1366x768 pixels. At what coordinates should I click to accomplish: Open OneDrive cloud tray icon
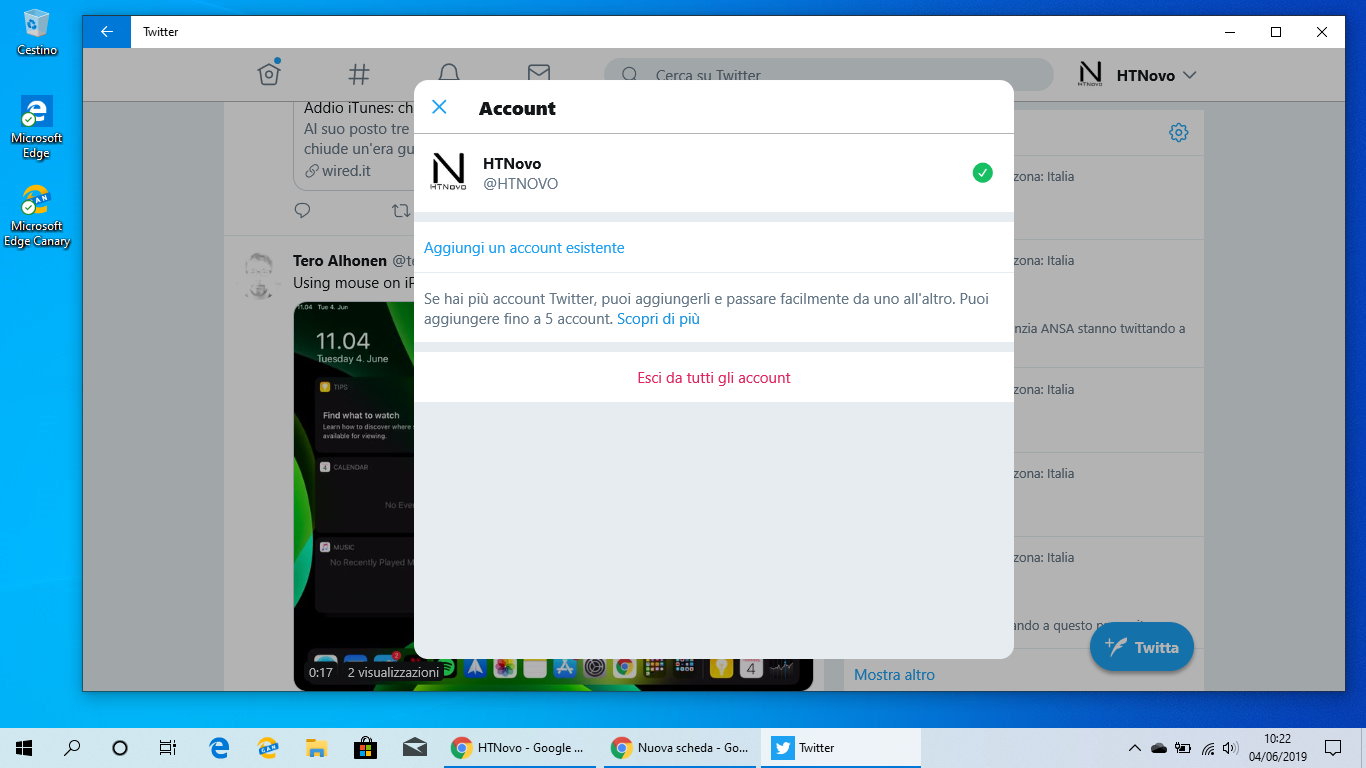(x=1159, y=747)
